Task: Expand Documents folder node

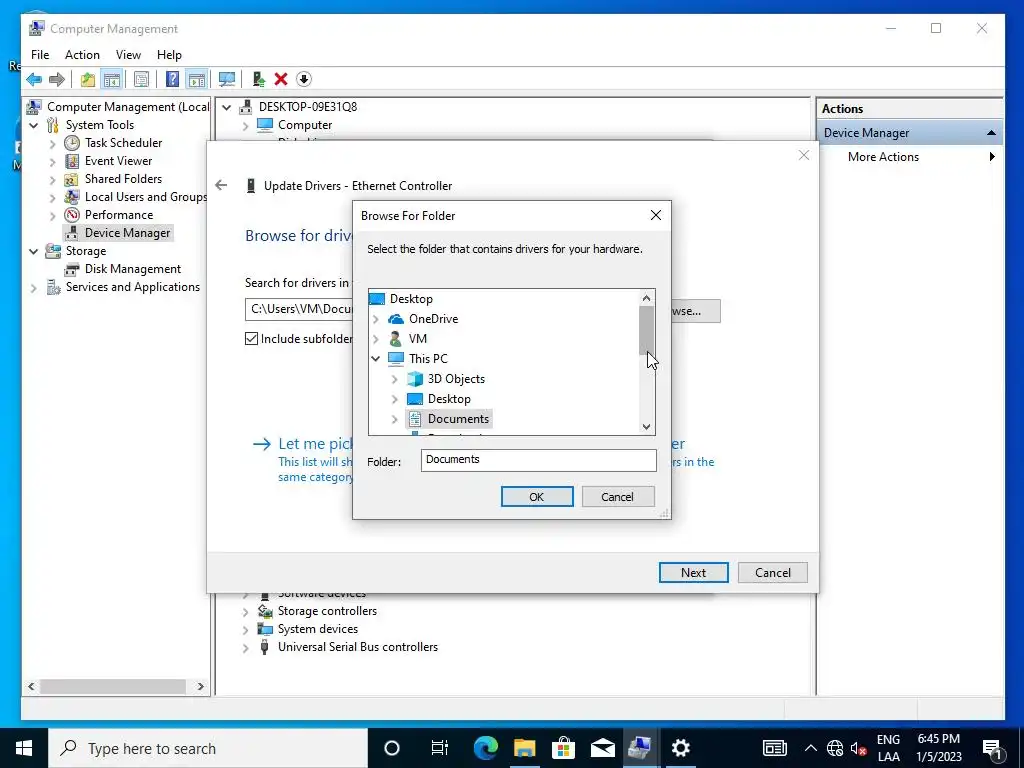Action: [x=394, y=419]
